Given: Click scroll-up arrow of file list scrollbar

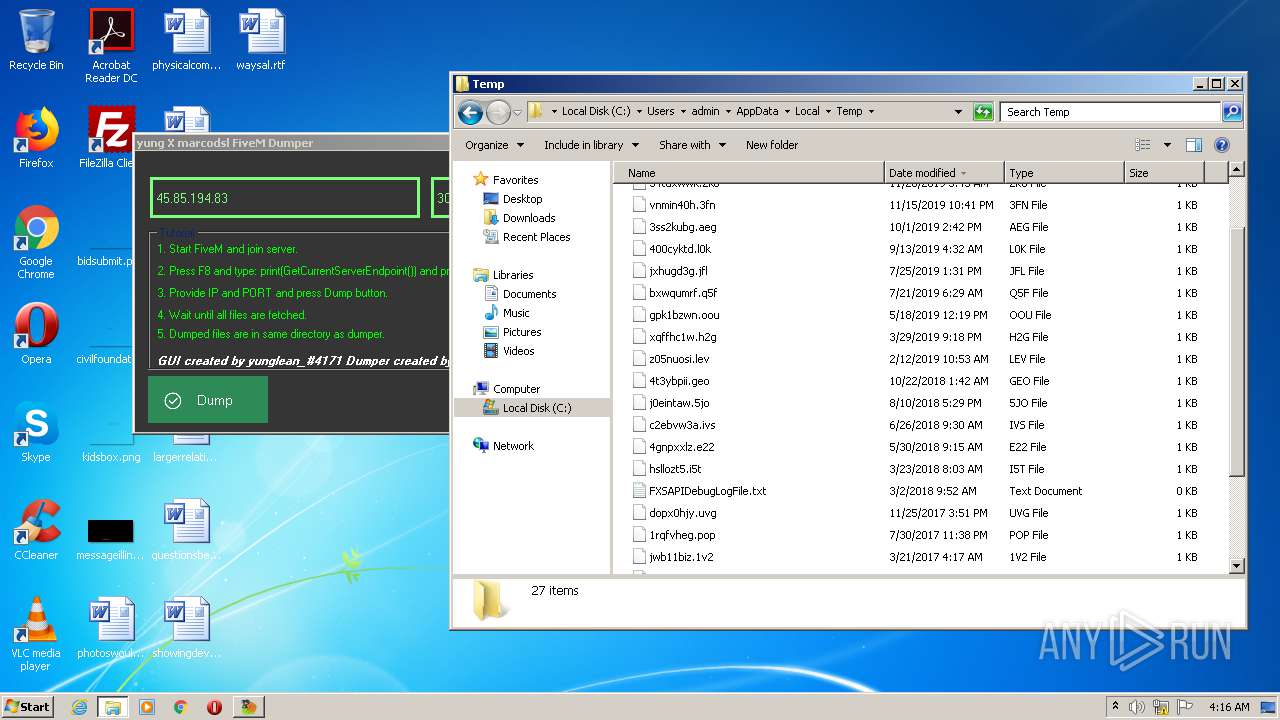Looking at the screenshot, I should (x=1236, y=171).
